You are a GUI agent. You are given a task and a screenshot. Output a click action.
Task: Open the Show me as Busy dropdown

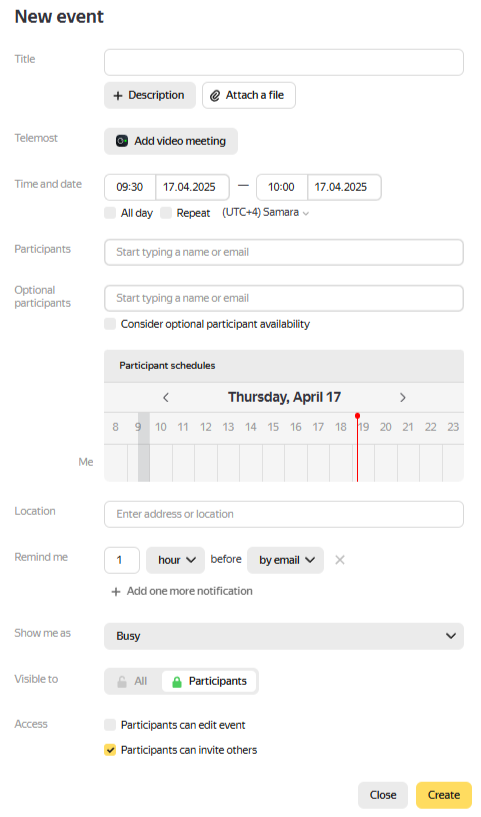(x=284, y=636)
